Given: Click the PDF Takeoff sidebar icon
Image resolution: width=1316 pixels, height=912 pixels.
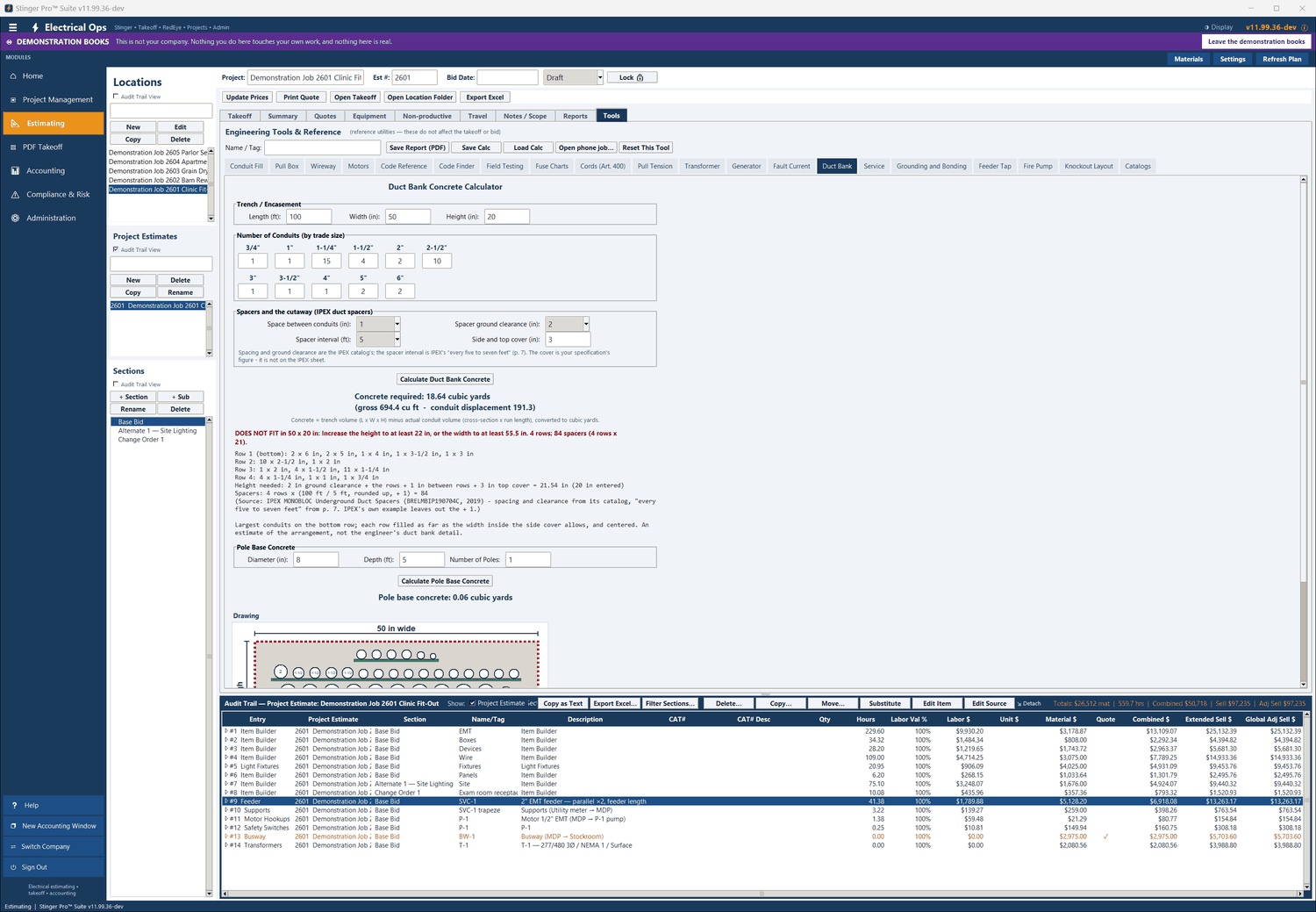Looking at the screenshot, I should (14, 147).
